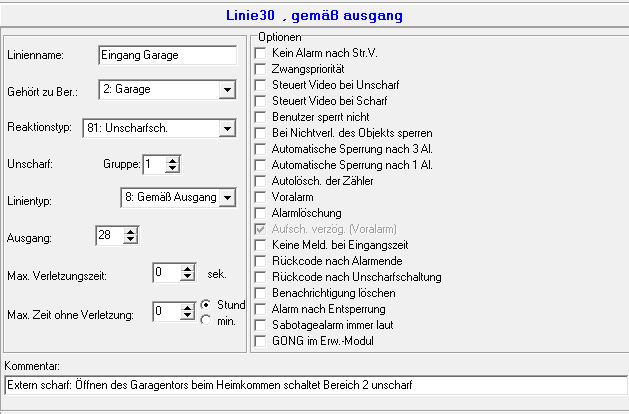
Task: Increment the Ausgang number spinner
Action: pyautogui.click(x=131, y=231)
